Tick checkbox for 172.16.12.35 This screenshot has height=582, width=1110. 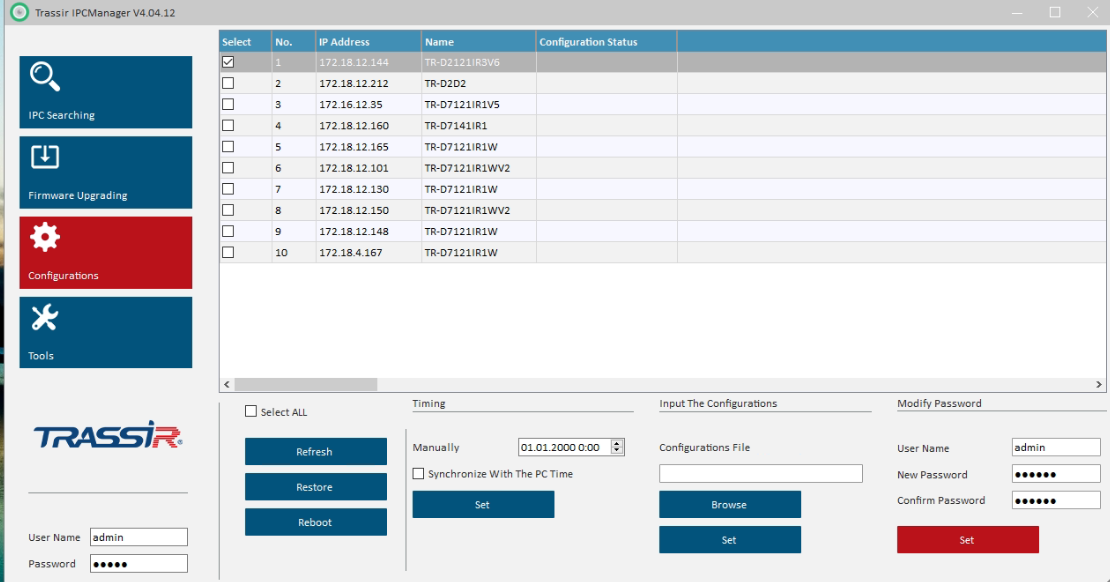228,105
